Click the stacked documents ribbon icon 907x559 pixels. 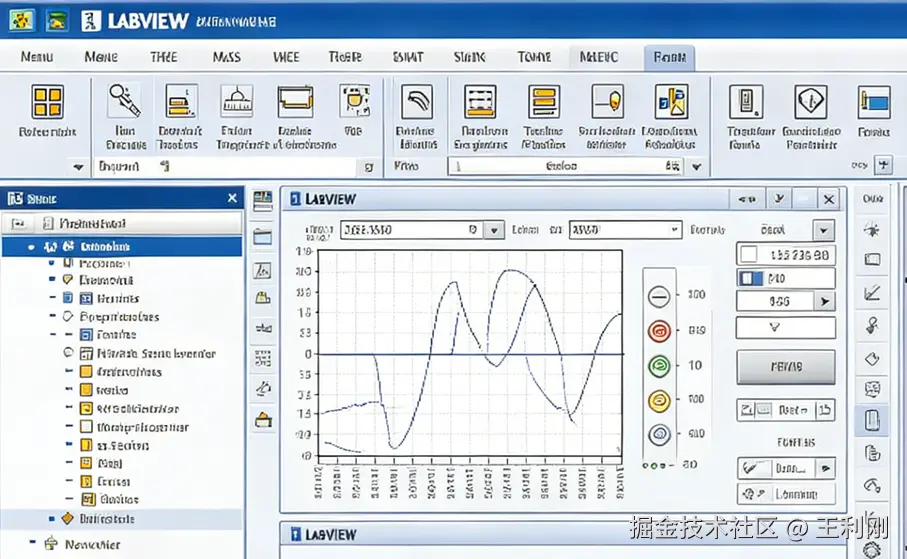pos(180,101)
